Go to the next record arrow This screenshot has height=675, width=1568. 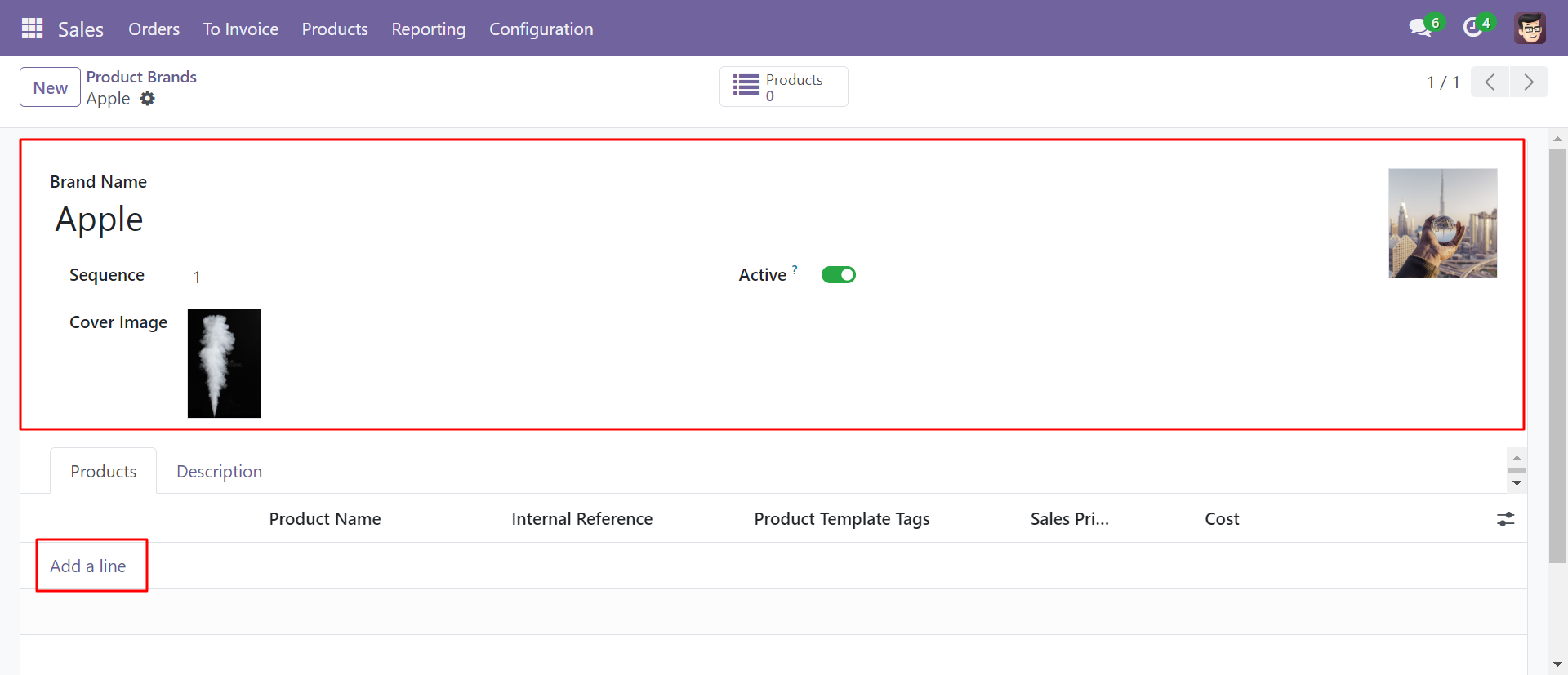click(x=1529, y=82)
